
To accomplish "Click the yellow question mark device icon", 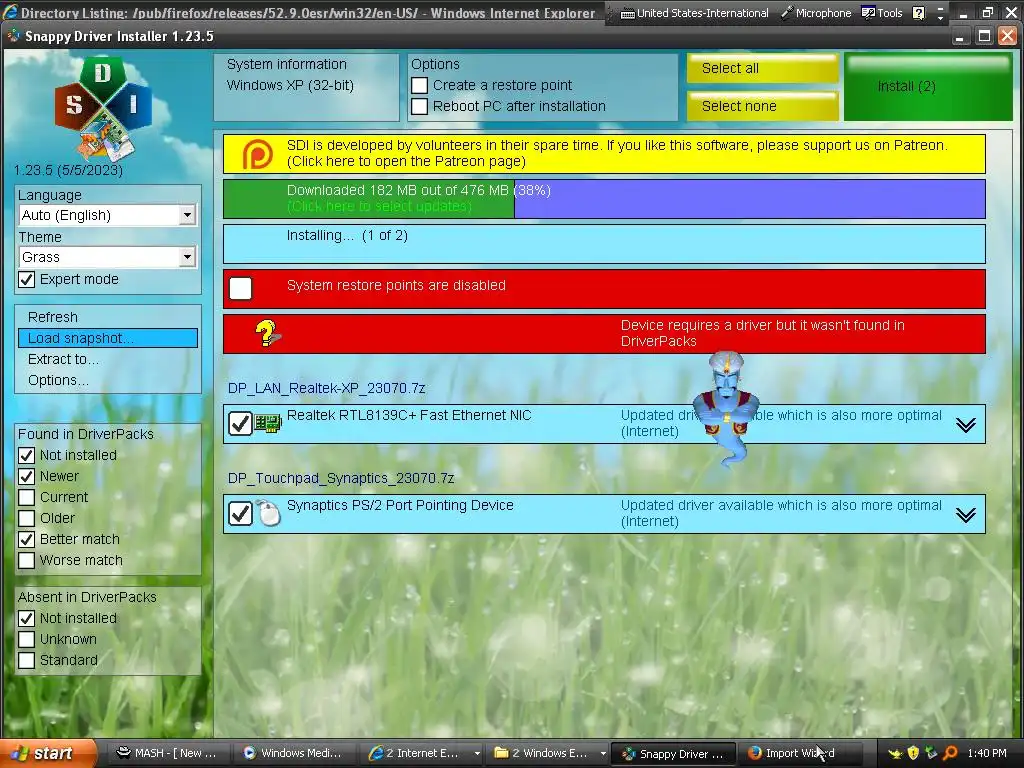I will (x=267, y=334).
